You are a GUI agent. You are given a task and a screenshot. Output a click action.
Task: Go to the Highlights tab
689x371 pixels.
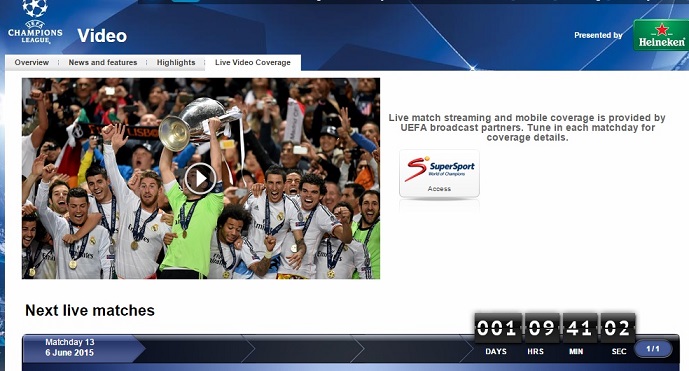176,62
